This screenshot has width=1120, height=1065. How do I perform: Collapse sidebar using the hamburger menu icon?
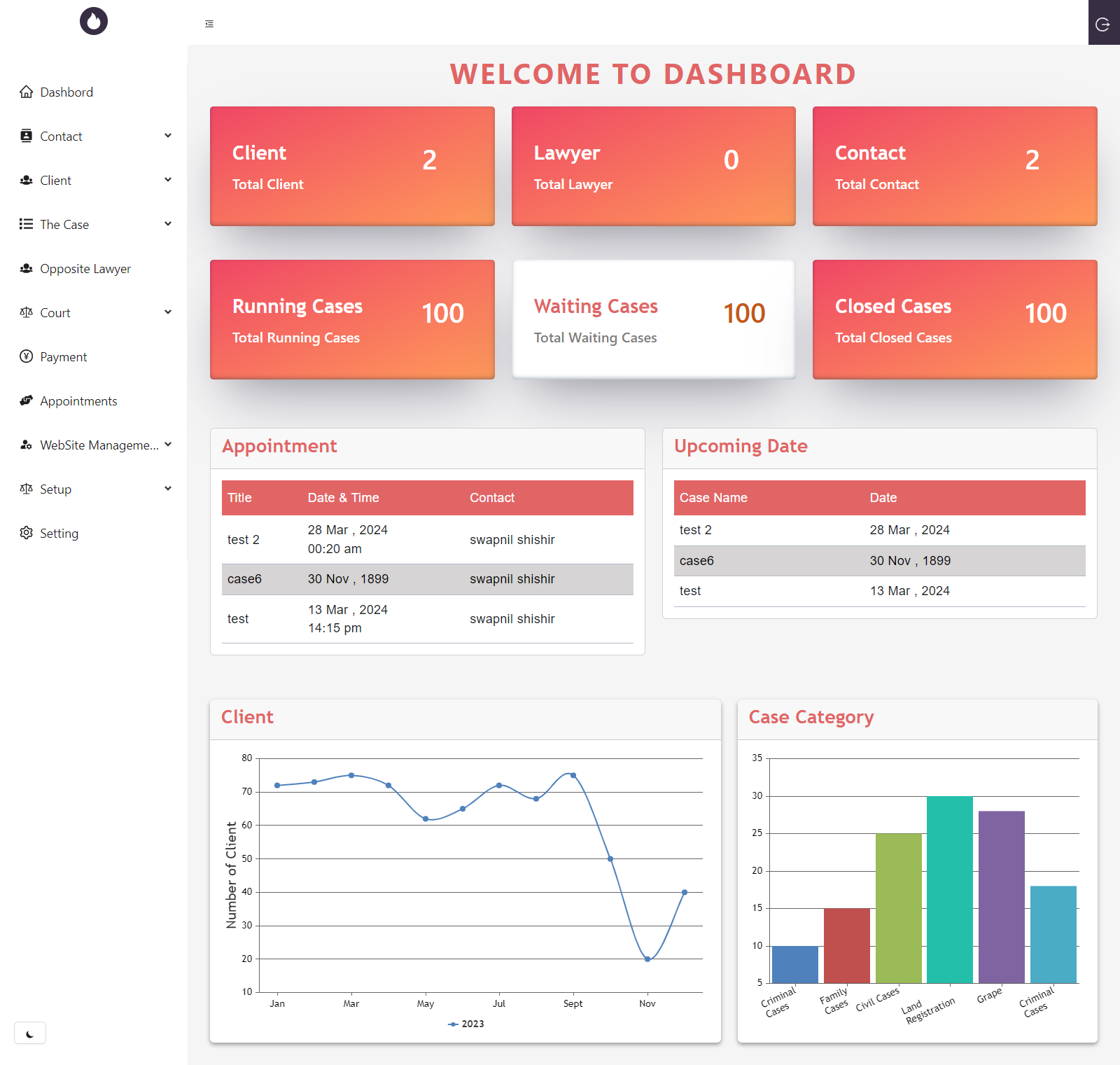pos(209,24)
